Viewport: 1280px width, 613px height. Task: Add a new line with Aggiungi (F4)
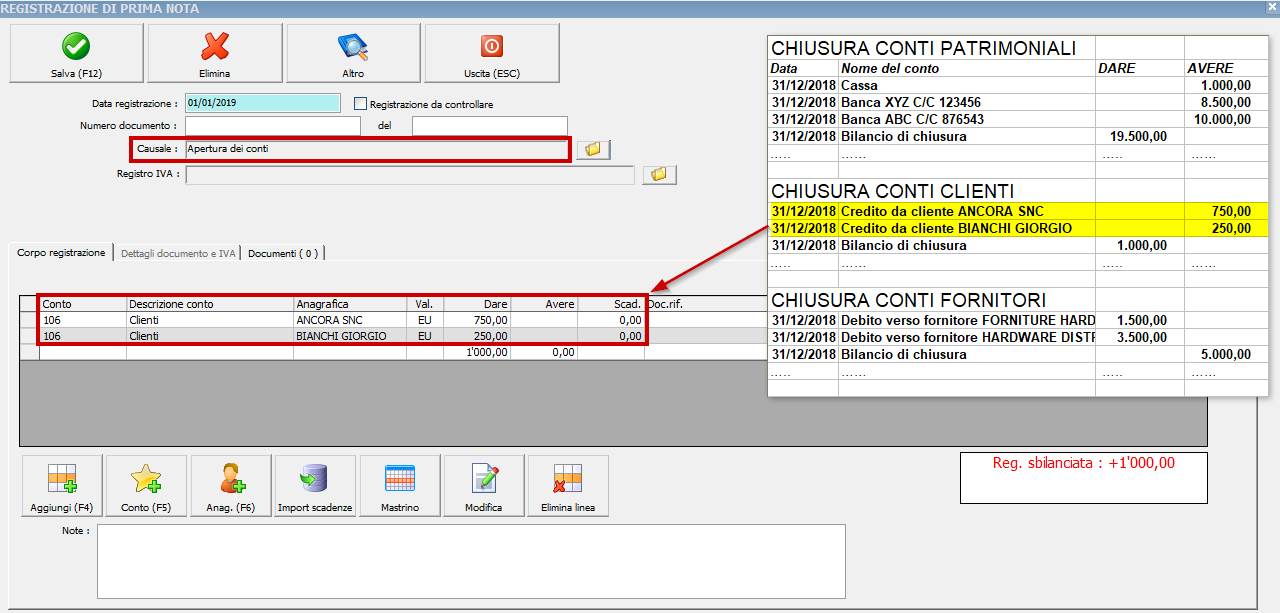pos(60,486)
